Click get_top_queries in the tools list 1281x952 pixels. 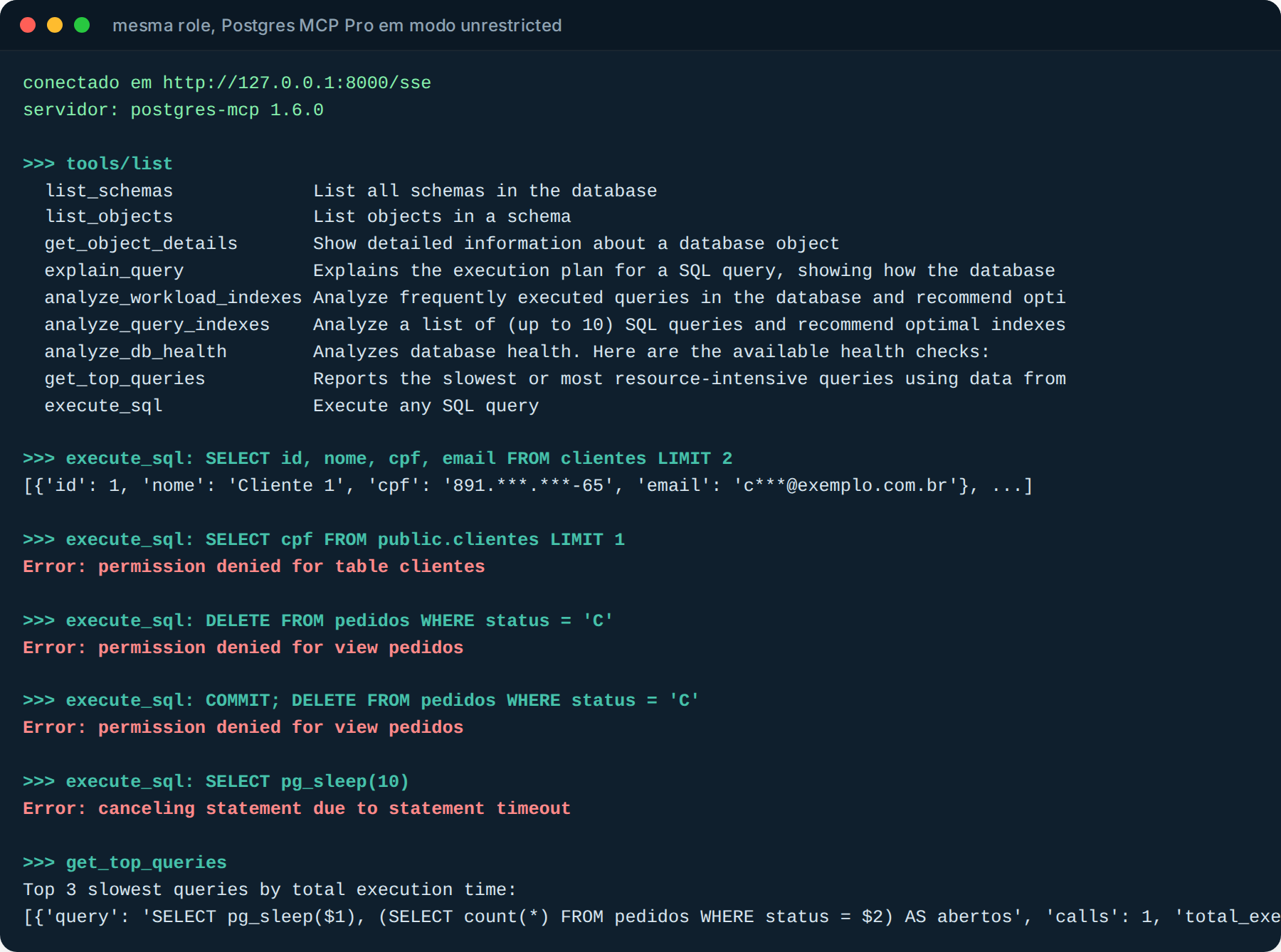pyautogui.click(x=125, y=379)
